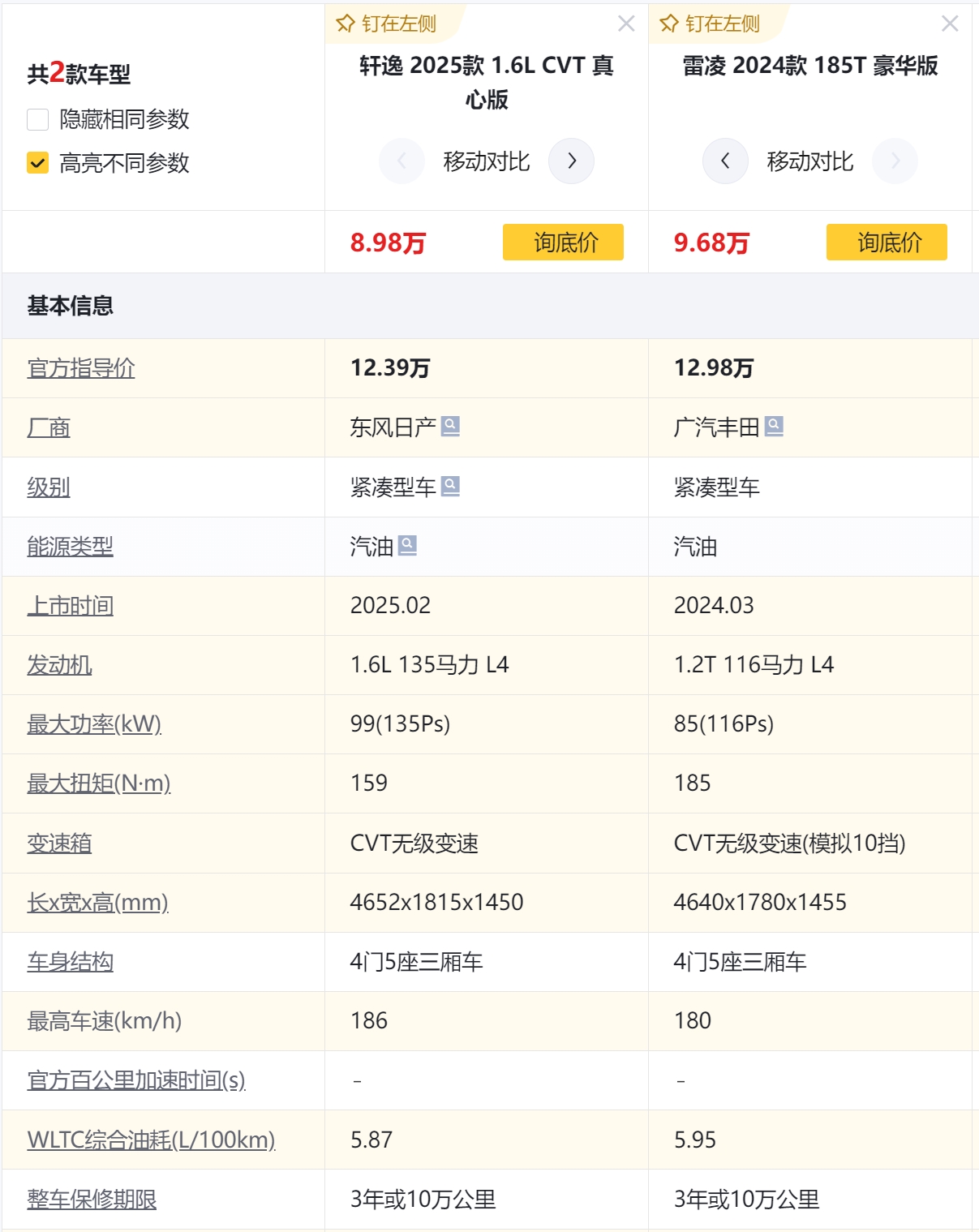Move 雷凌 column left with arrow

(x=725, y=161)
